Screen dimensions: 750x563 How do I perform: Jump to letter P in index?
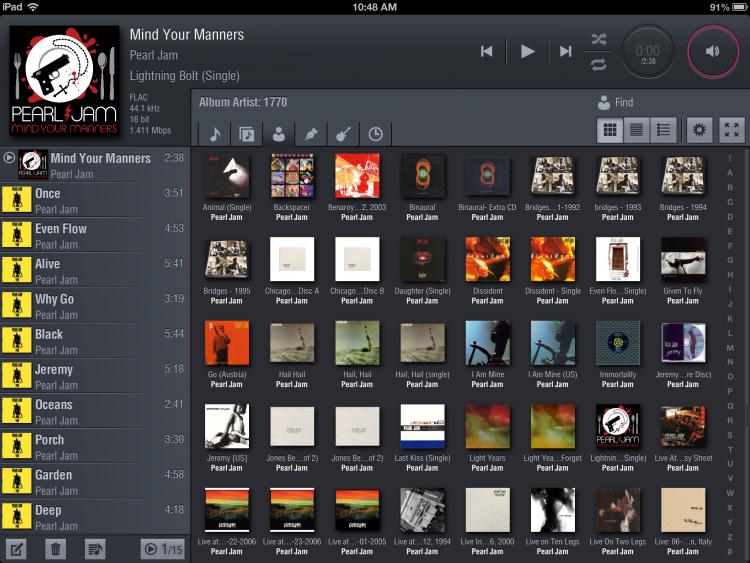pos(730,391)
